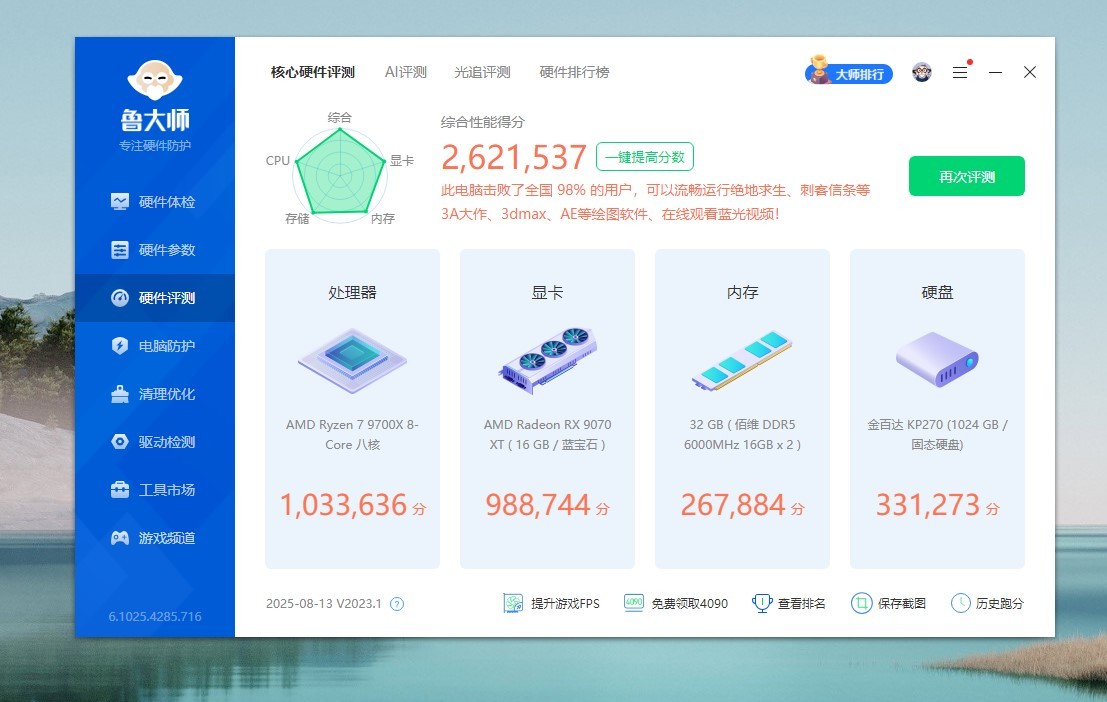
Task: Go to 硬件评测 benchmark section
Action: tap(153, 298)
